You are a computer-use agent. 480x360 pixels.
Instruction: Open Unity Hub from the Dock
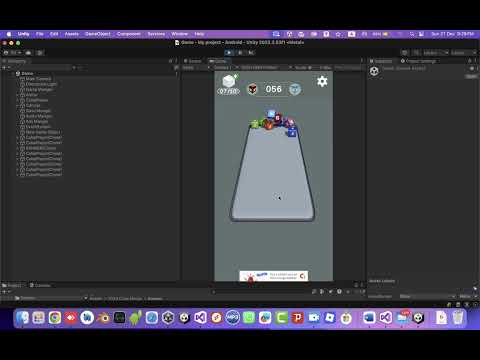pyautogui.click(x=168, y=318)
